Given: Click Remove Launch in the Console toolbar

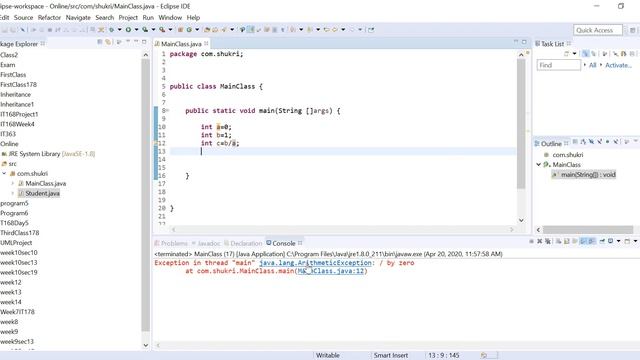Looking at the screenshot, I should click(540, 241).
